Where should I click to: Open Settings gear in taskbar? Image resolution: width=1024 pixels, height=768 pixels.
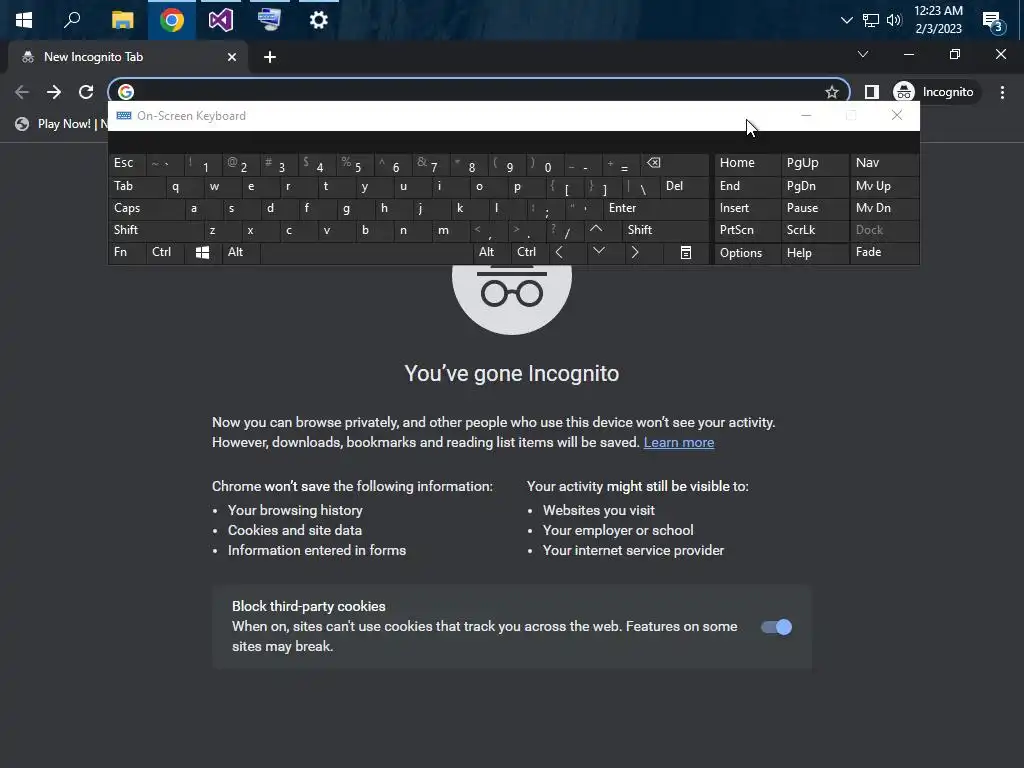tap(318, 20)
